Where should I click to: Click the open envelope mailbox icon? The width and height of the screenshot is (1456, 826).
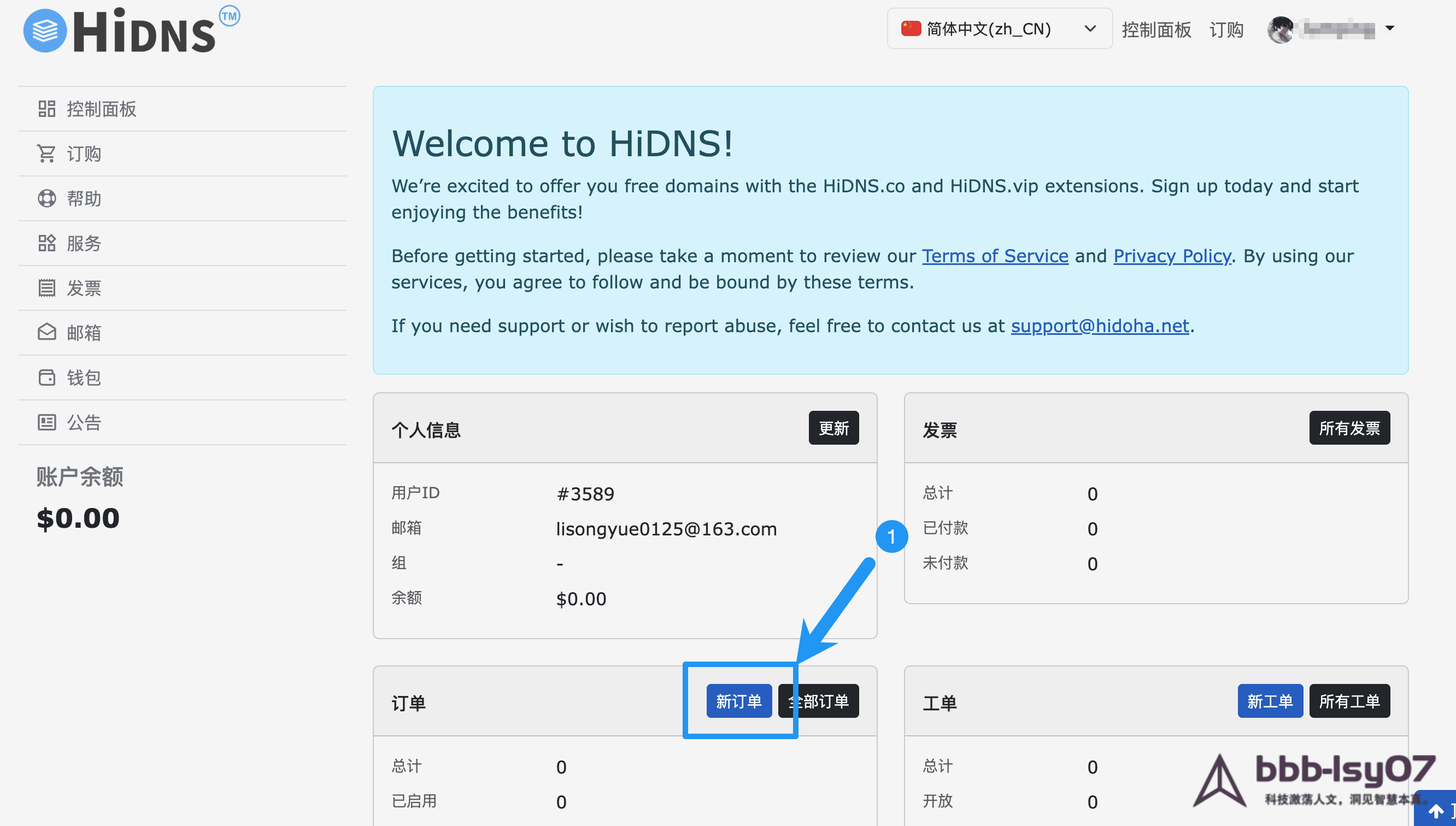46,333
